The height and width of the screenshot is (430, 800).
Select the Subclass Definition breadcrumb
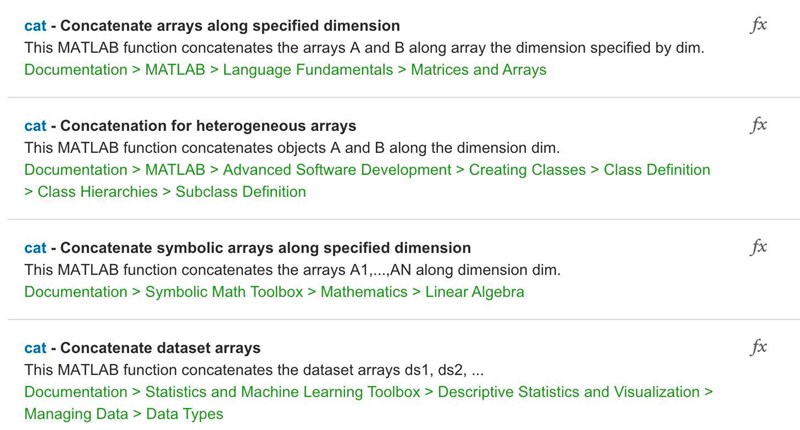coord(240,191)
